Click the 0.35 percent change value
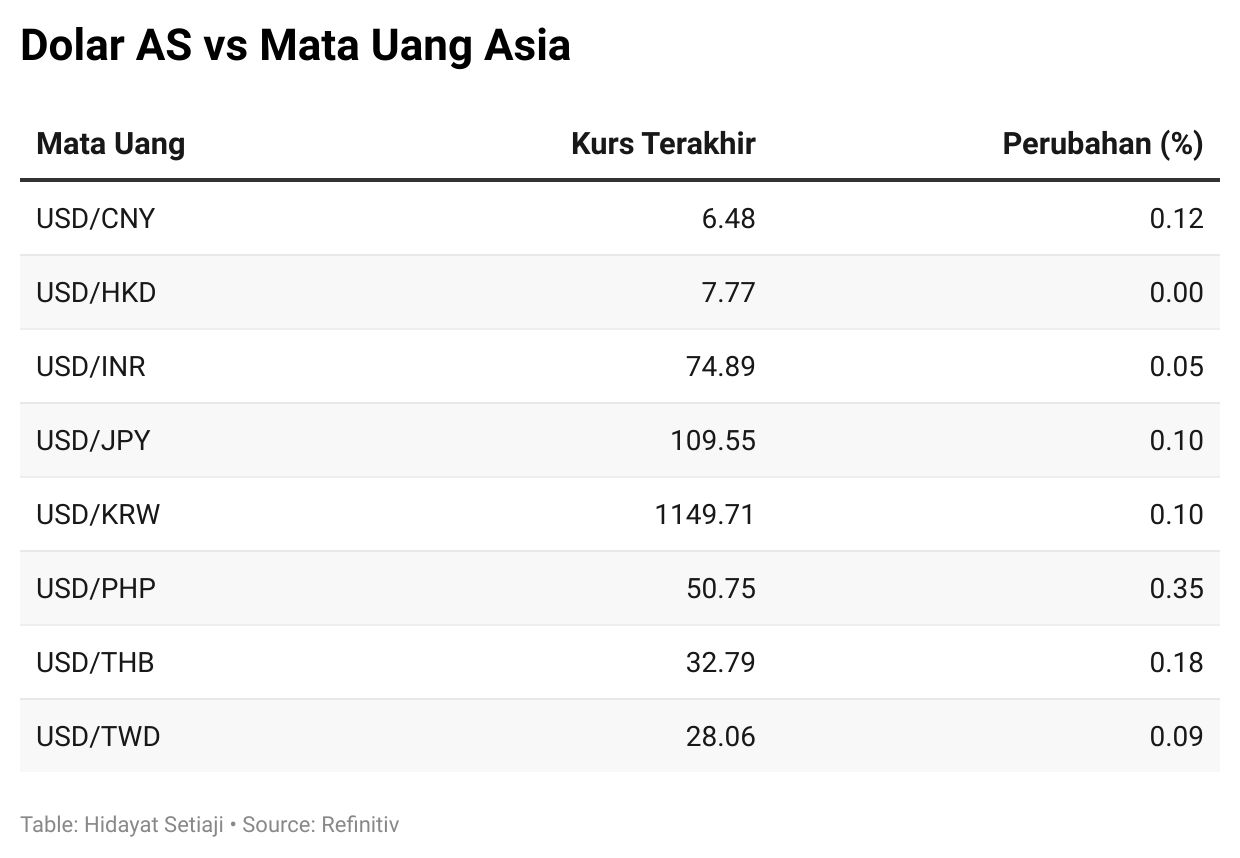 1176,588
